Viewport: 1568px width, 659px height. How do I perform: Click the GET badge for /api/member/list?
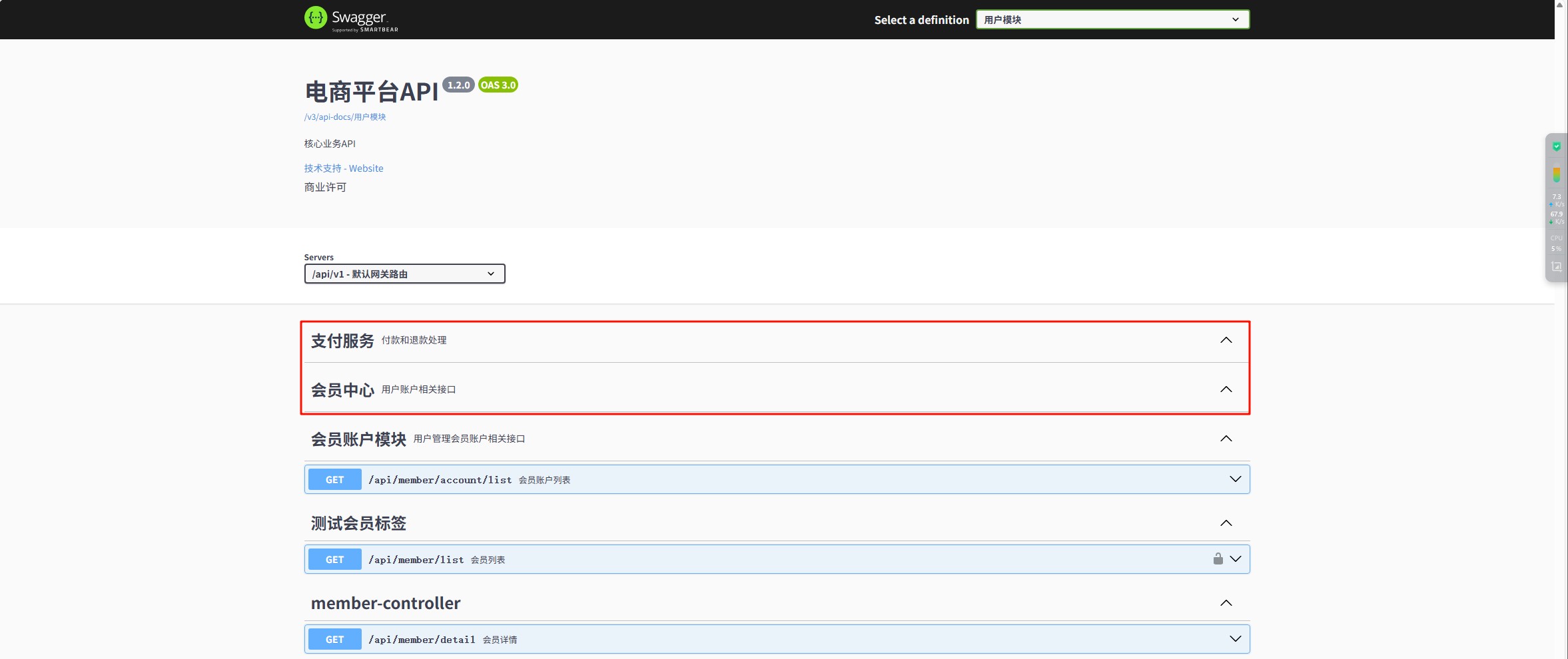pyautogui.click(x=334, y=560)
